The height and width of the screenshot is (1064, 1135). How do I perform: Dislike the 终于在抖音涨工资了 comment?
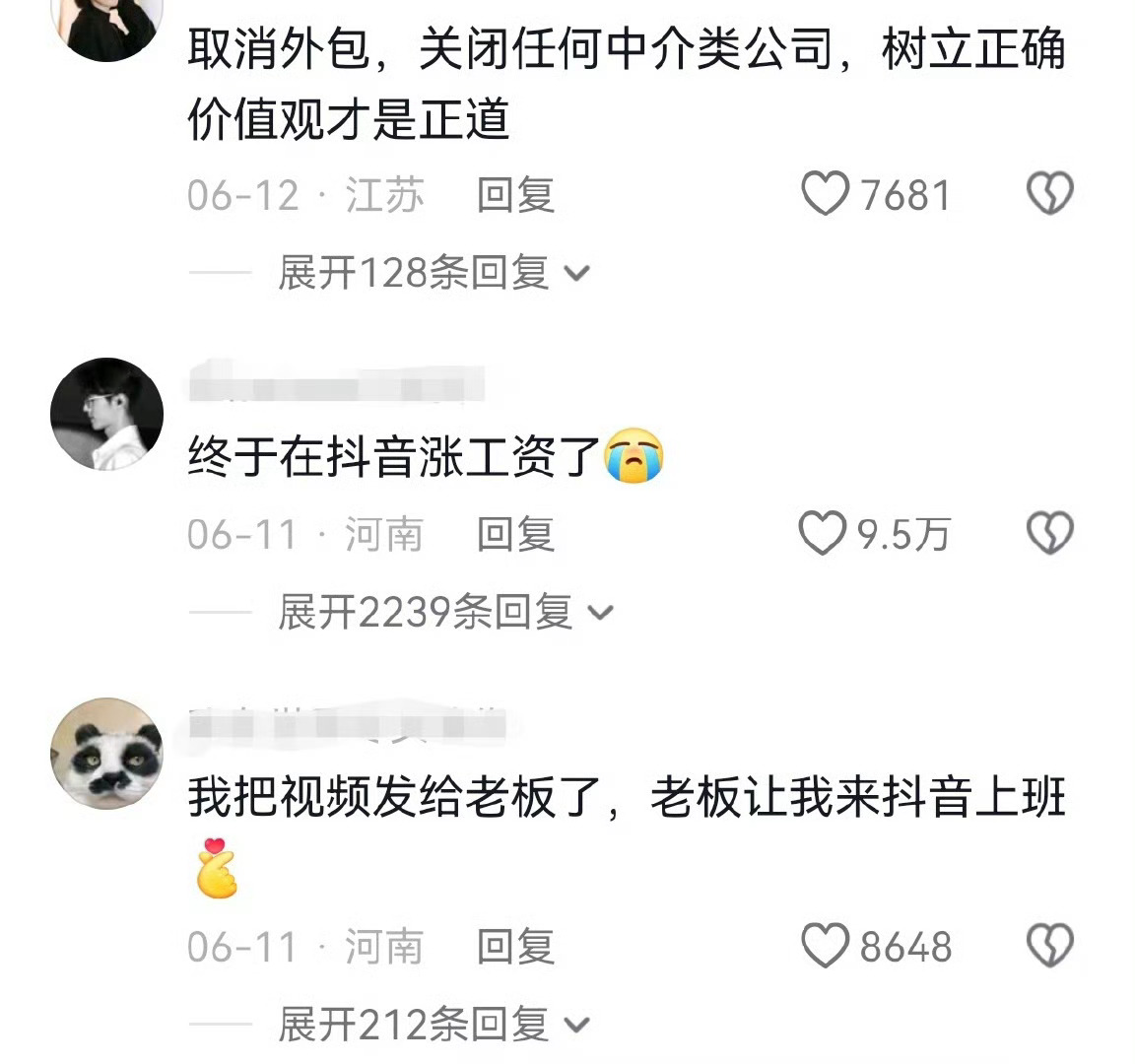pos(1049,533)
